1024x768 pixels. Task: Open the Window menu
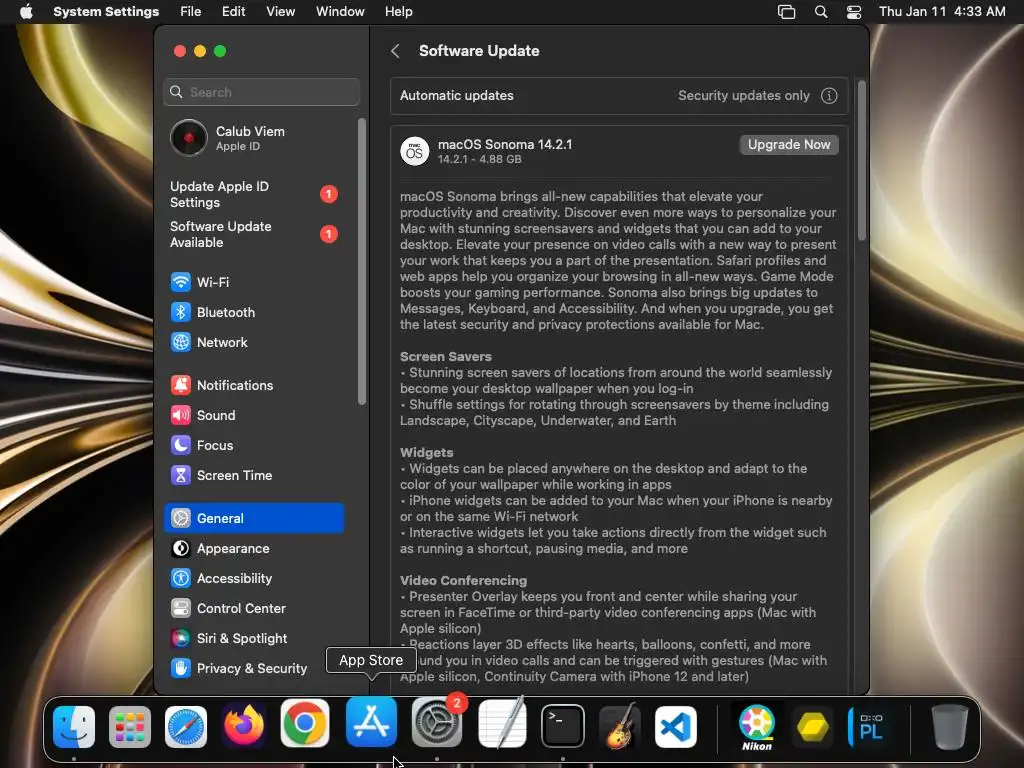[x=340, y=12]
